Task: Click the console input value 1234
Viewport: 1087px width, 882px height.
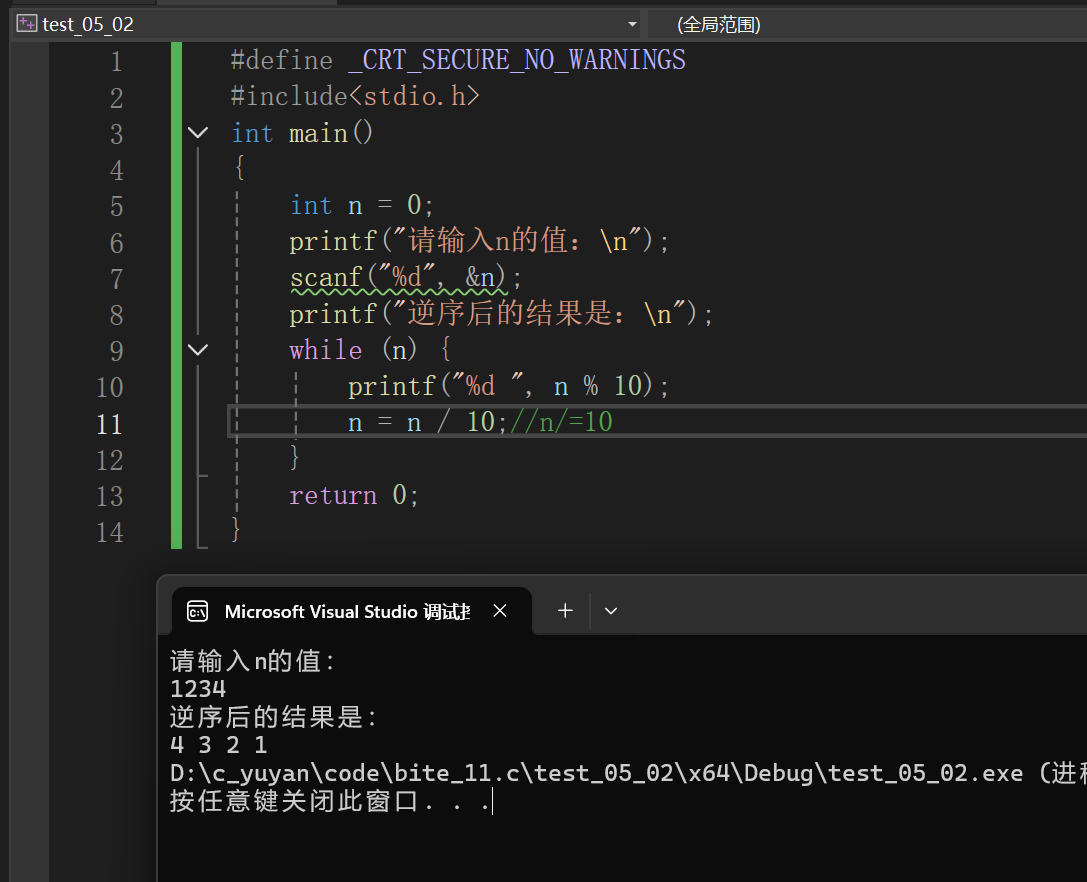Action: 198,689
